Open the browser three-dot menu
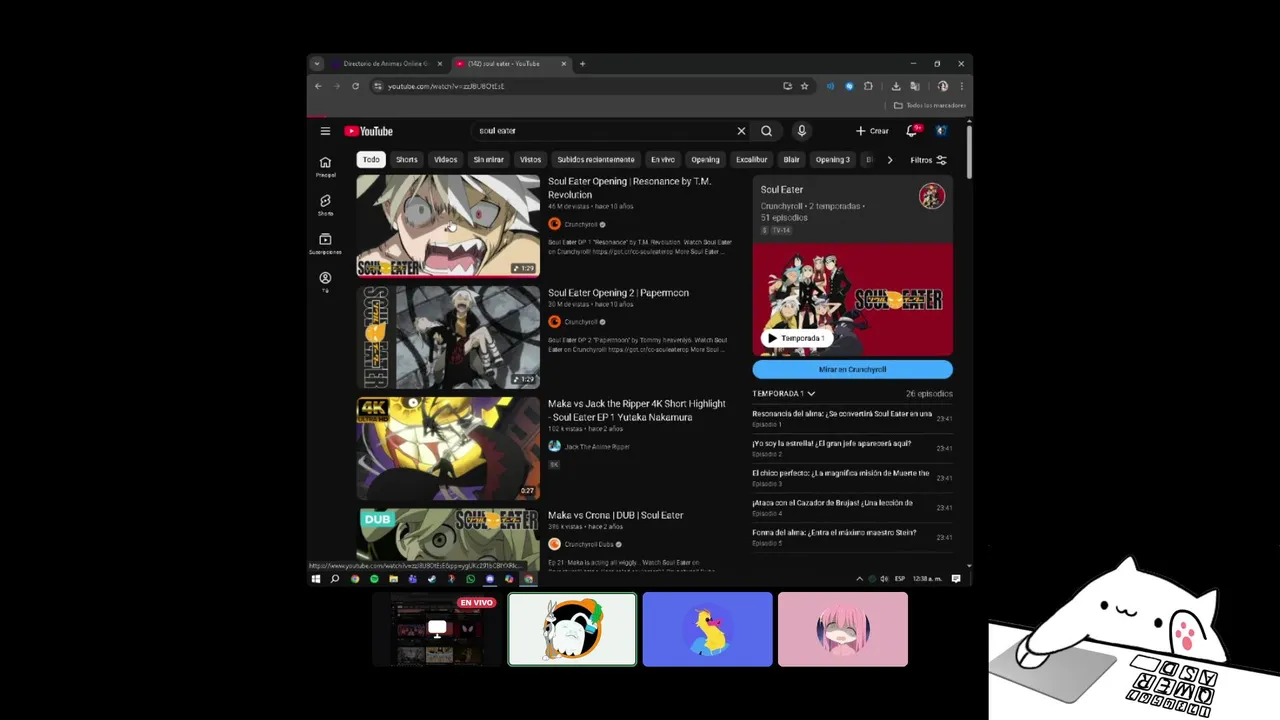1280x720 pixels. click(961, 86)
